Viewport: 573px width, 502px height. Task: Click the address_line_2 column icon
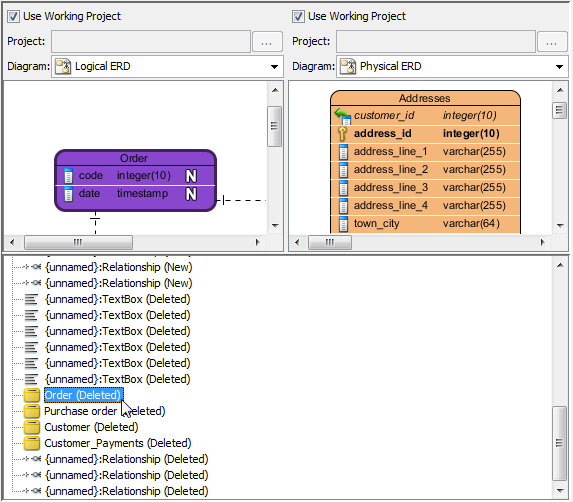click(x=343, y=170)
